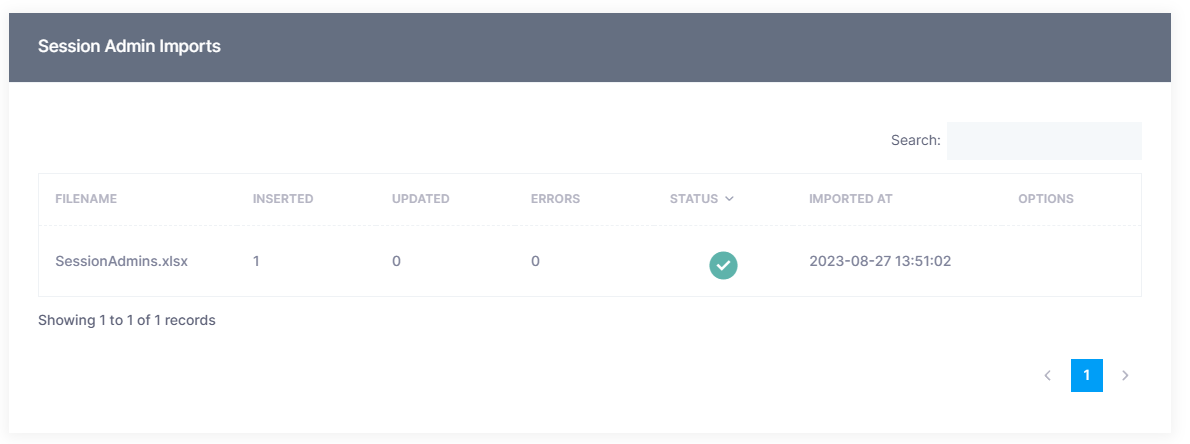Click the green success status checkmark icon
1190x444 pixels.
pyautogui.click(x=723, y=265)
